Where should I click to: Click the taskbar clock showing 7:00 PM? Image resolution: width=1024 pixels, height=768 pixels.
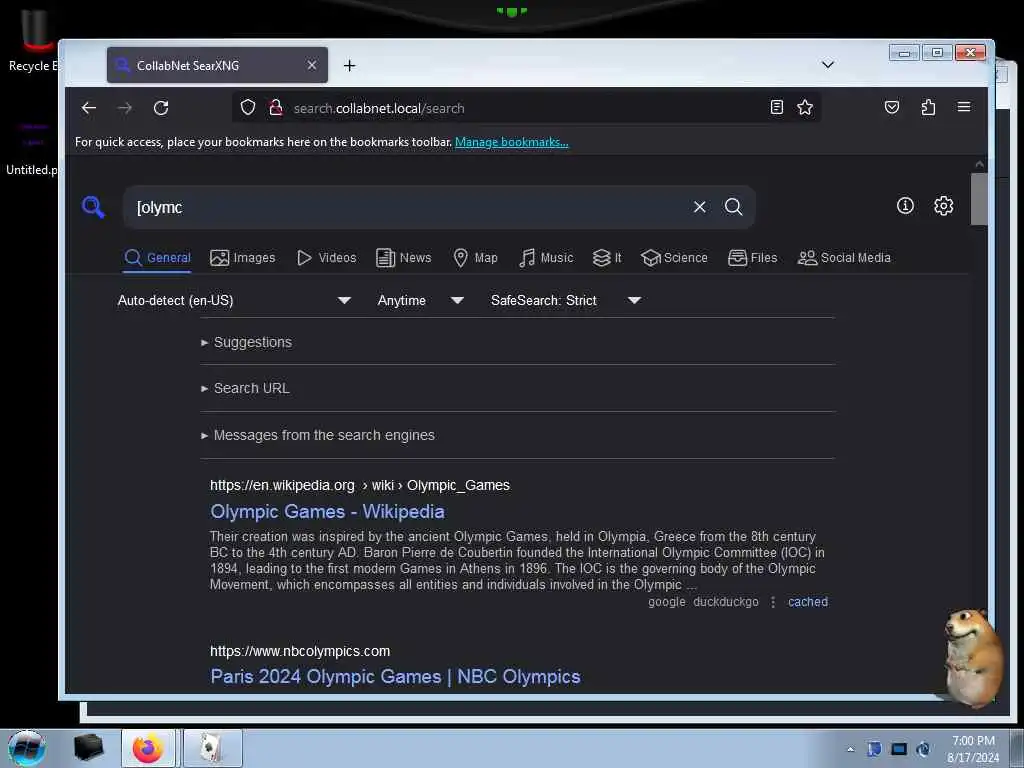click(972, 749)
